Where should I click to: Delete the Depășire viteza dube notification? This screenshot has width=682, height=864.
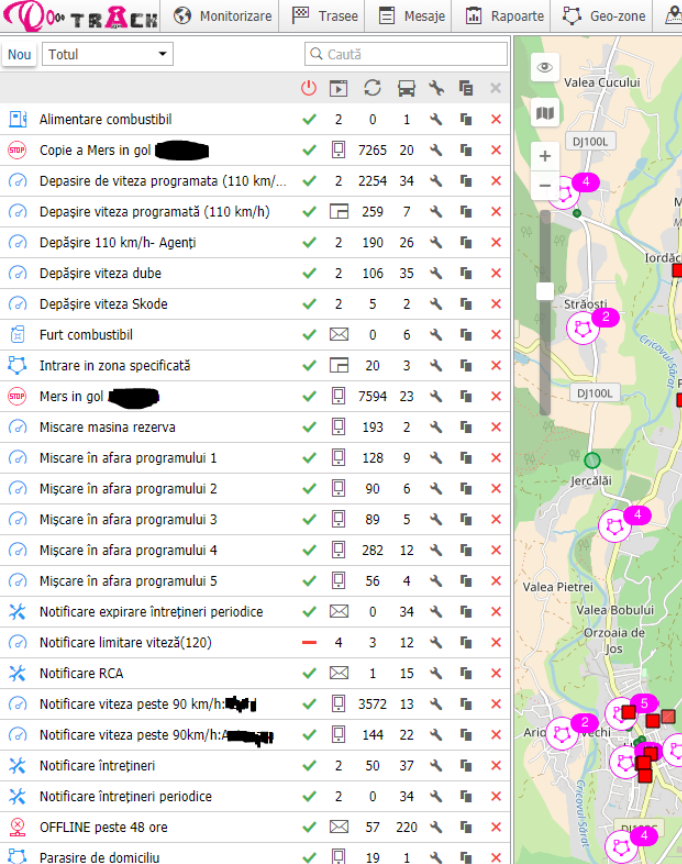495,274
